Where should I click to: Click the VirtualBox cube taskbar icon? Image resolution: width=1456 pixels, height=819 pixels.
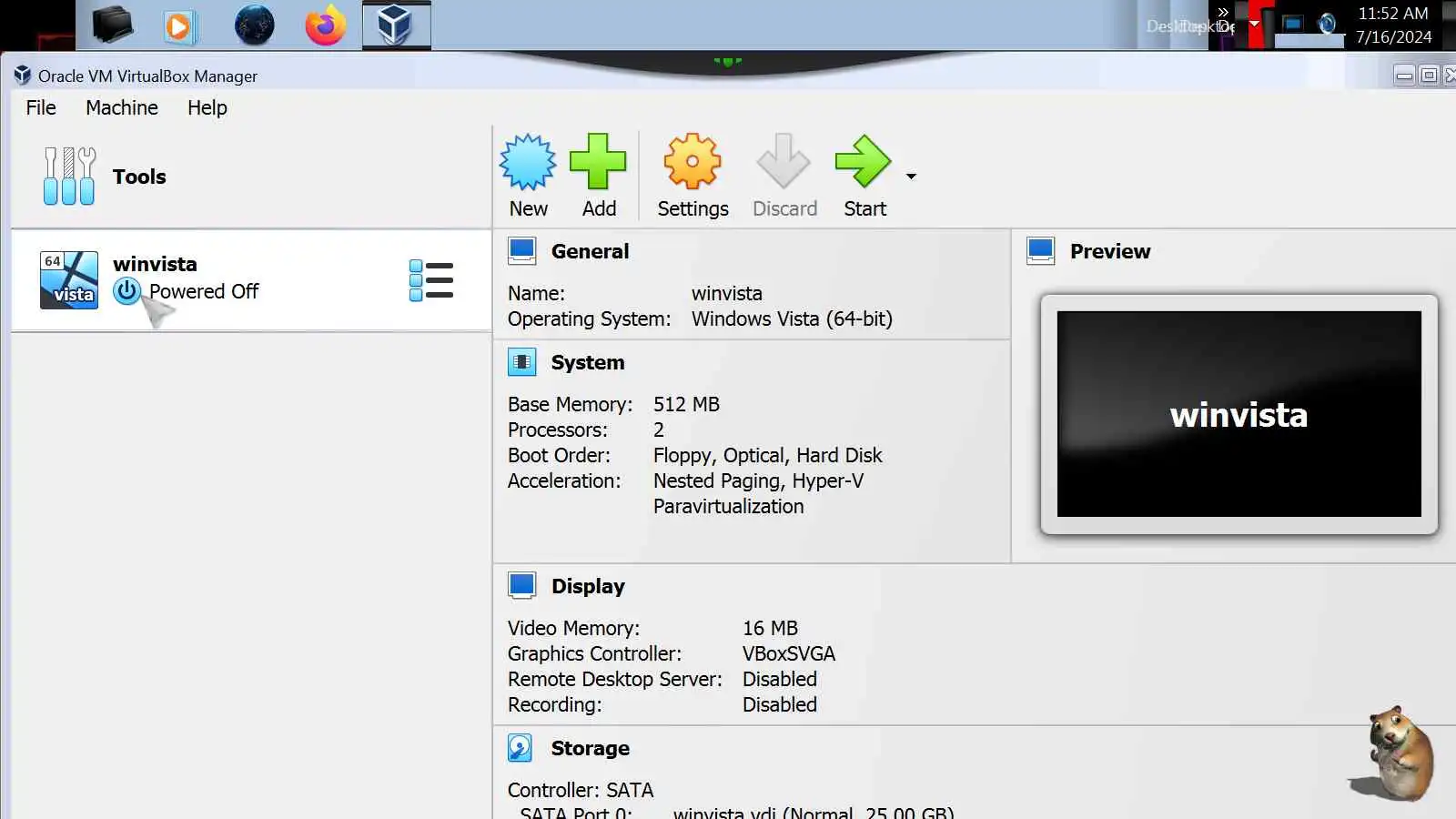[x=396, y=25]
